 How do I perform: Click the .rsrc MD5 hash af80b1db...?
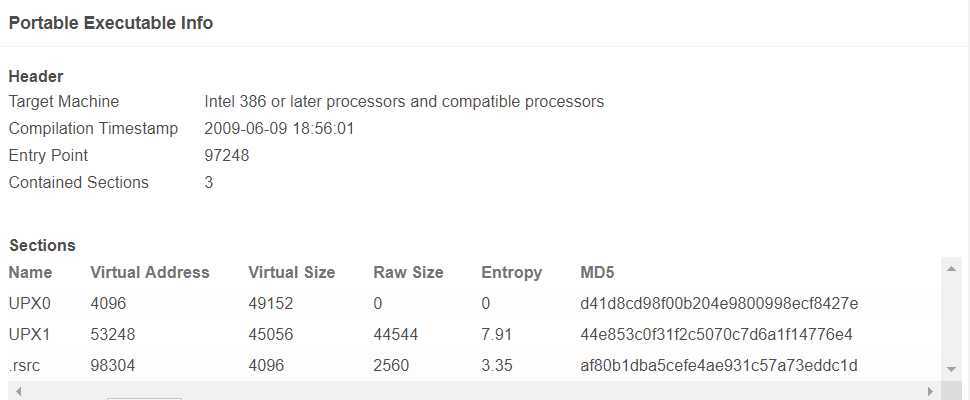pos(719,365)
